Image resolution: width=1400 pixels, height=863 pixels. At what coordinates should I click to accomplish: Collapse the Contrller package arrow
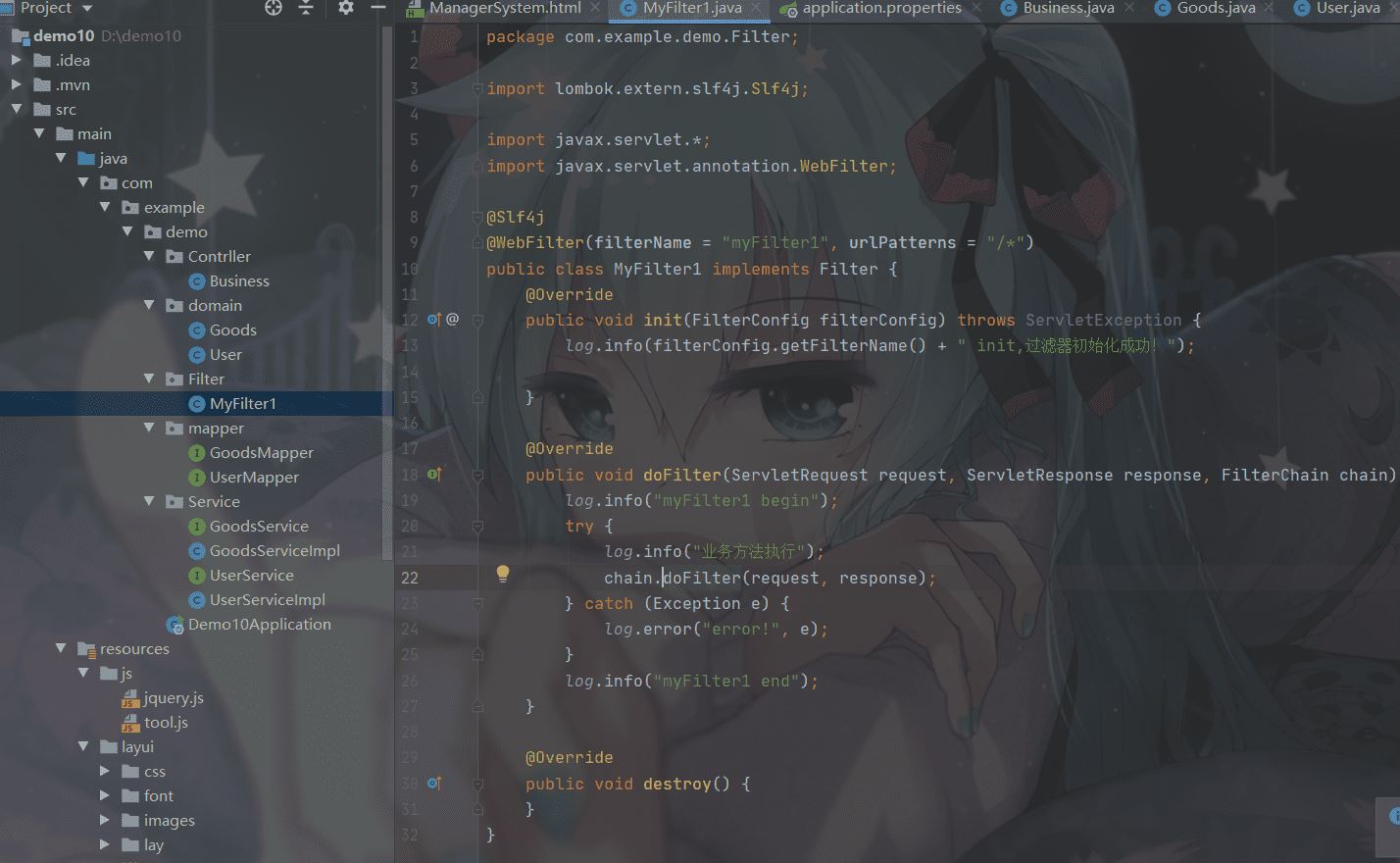(x=149, y=256)
